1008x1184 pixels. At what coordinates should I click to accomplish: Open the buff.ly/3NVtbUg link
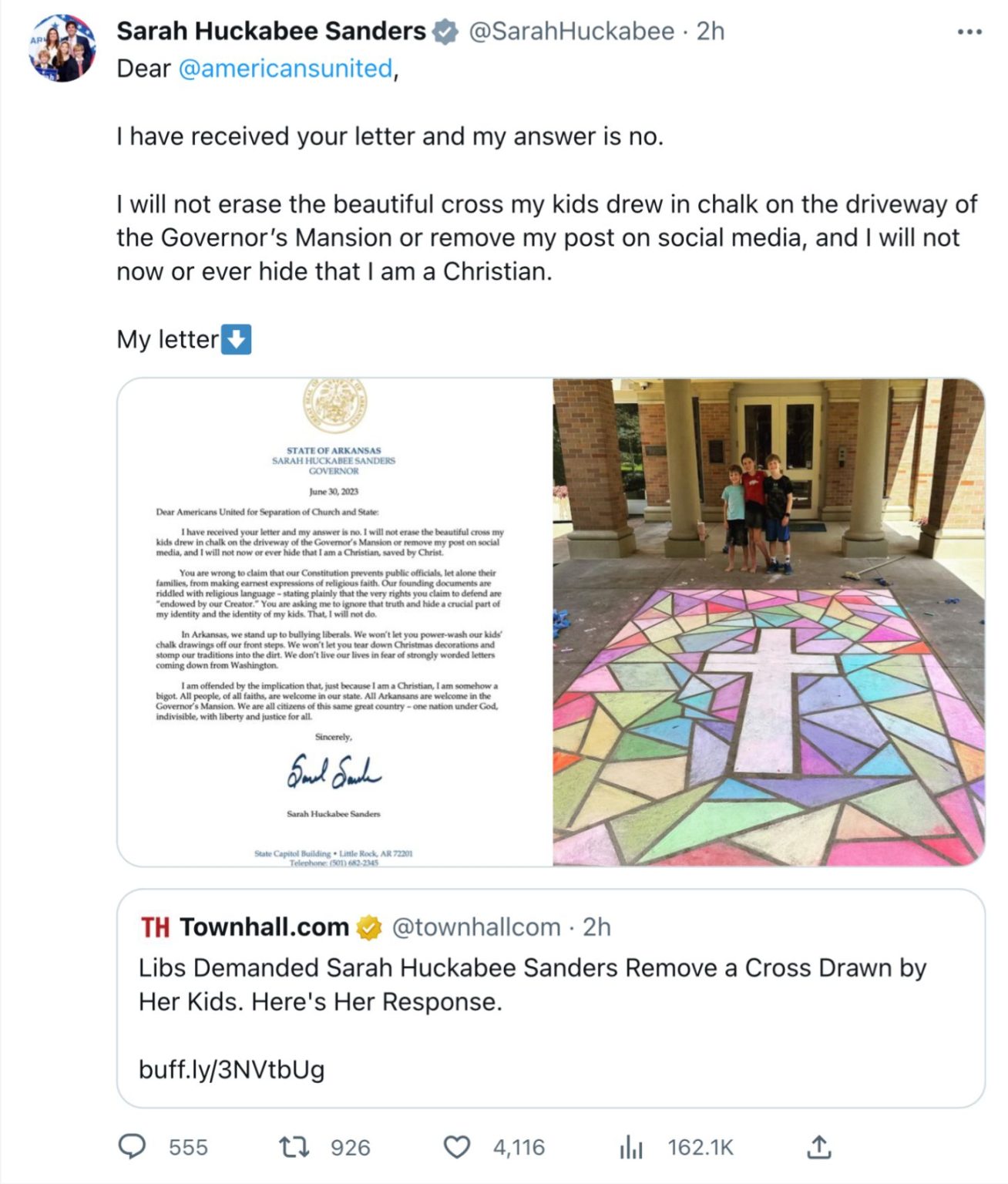click(231, 1069)
